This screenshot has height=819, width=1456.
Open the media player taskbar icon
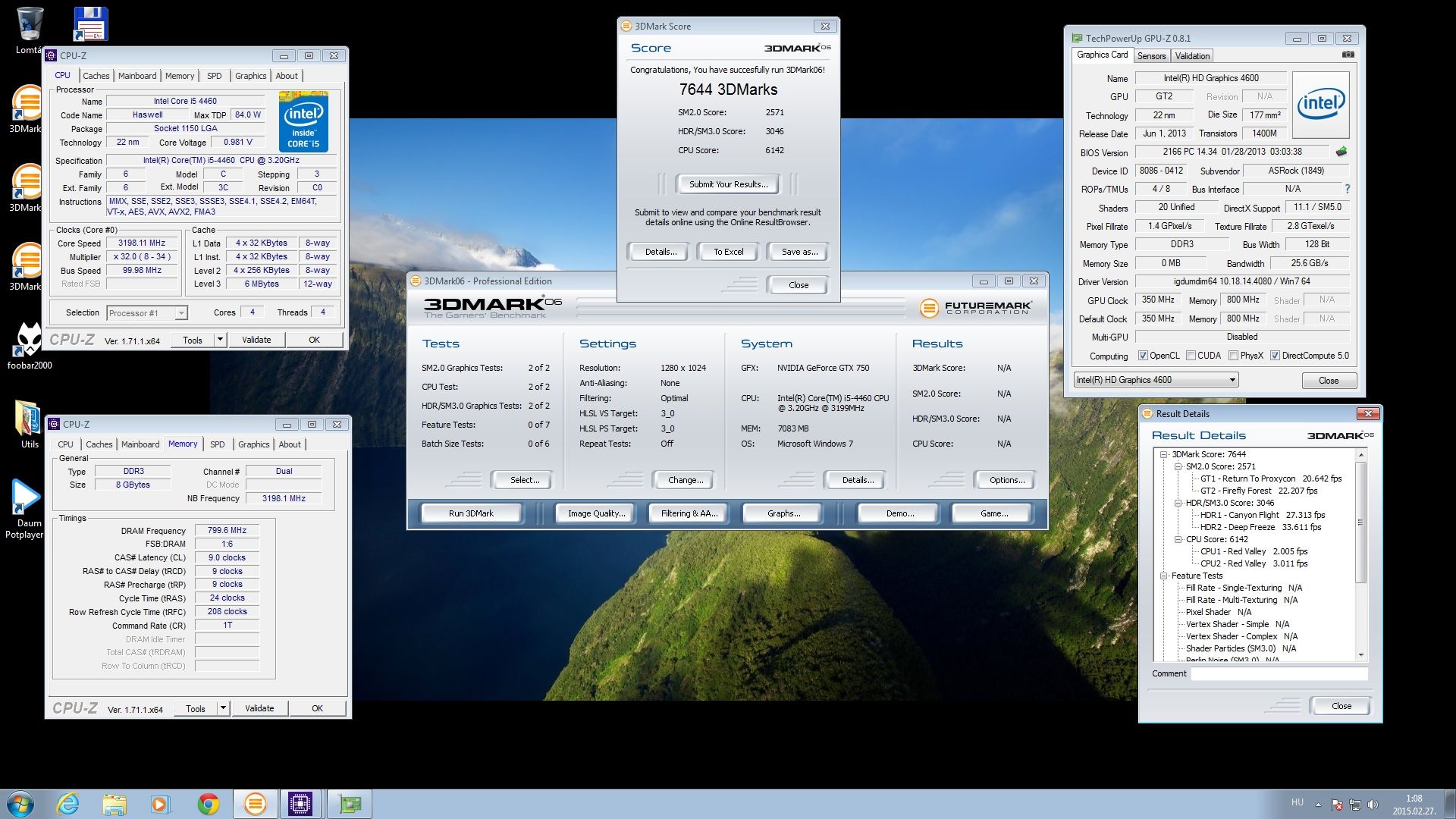[x=161, y=804]
